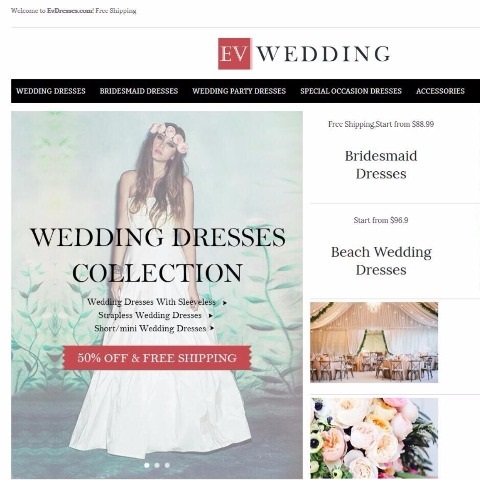Click arrow beside Wedding Dresses With Sleeveless
Screen dimensions: 480x480
(x=225, y=303)
